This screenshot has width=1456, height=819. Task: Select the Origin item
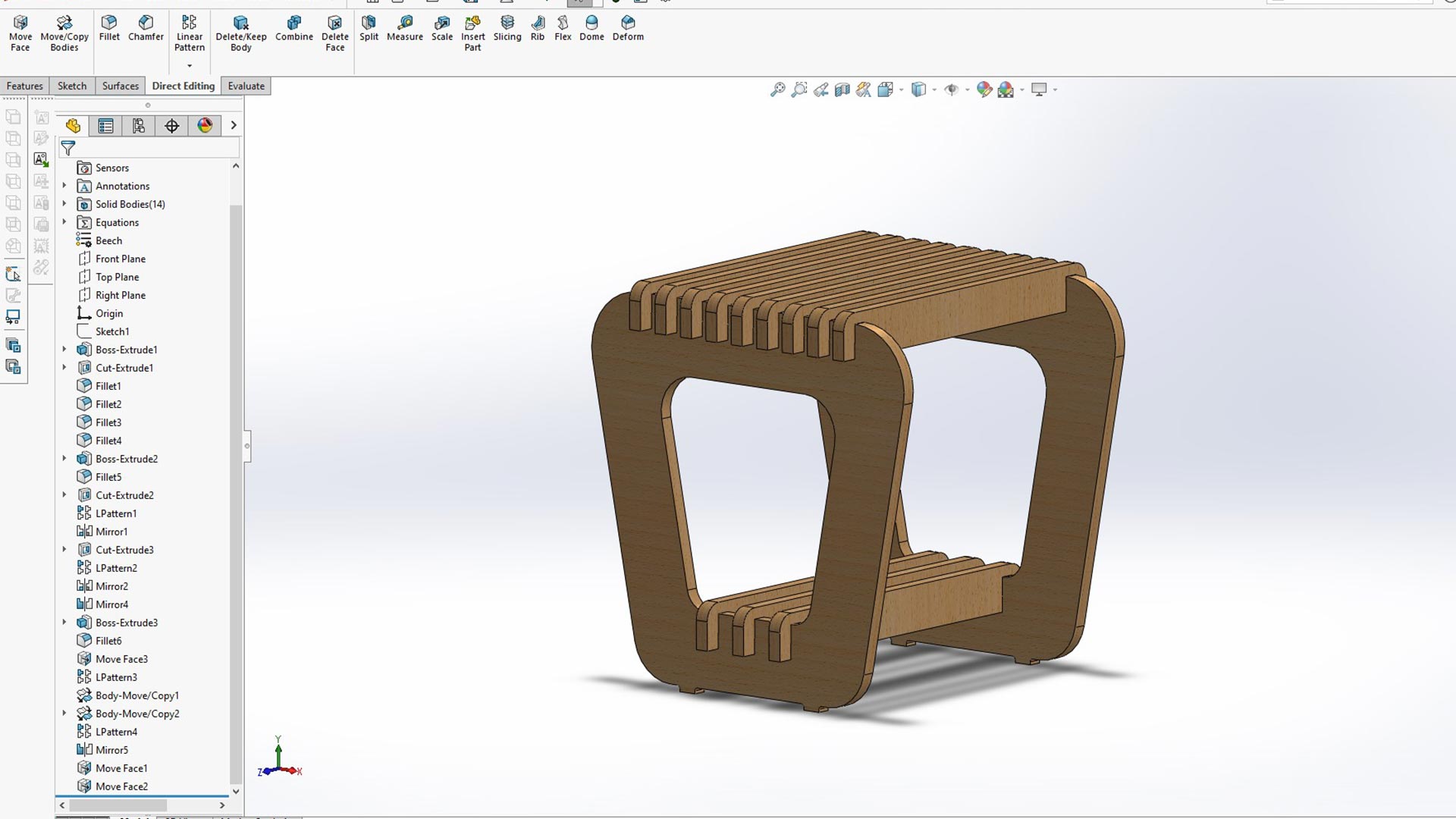[100, 313]
